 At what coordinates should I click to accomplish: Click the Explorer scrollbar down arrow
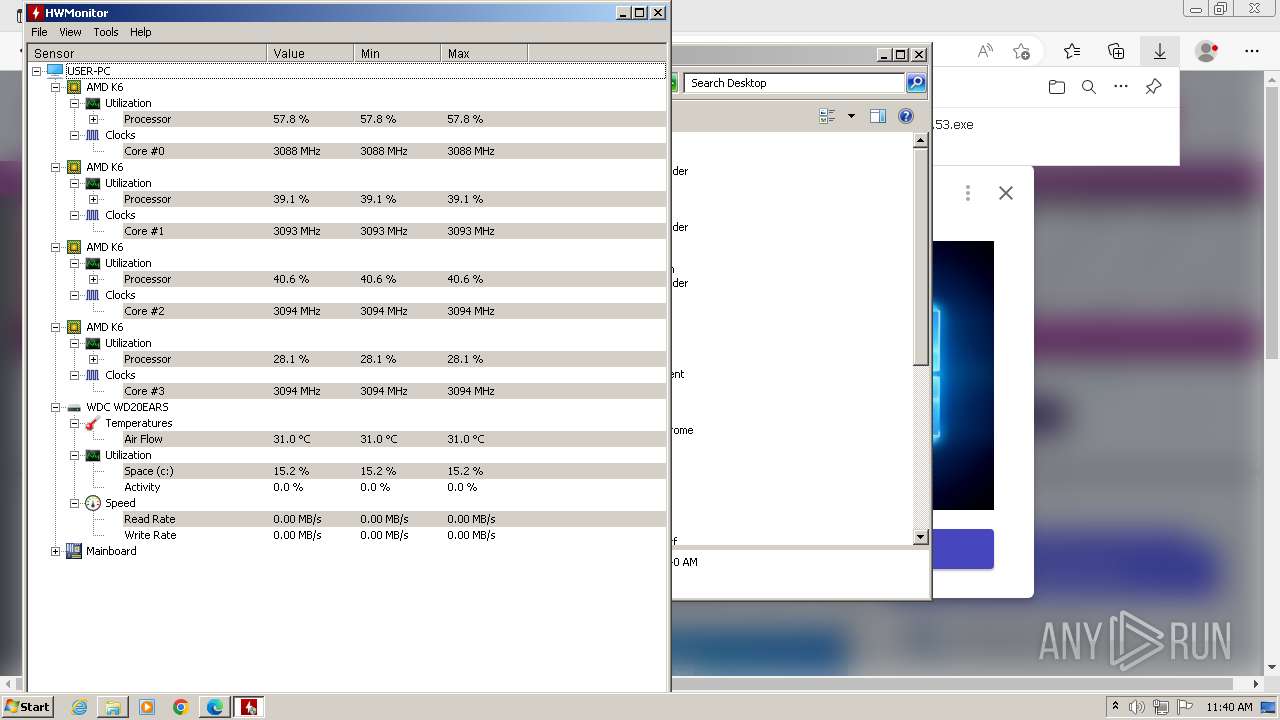(921, 537)
